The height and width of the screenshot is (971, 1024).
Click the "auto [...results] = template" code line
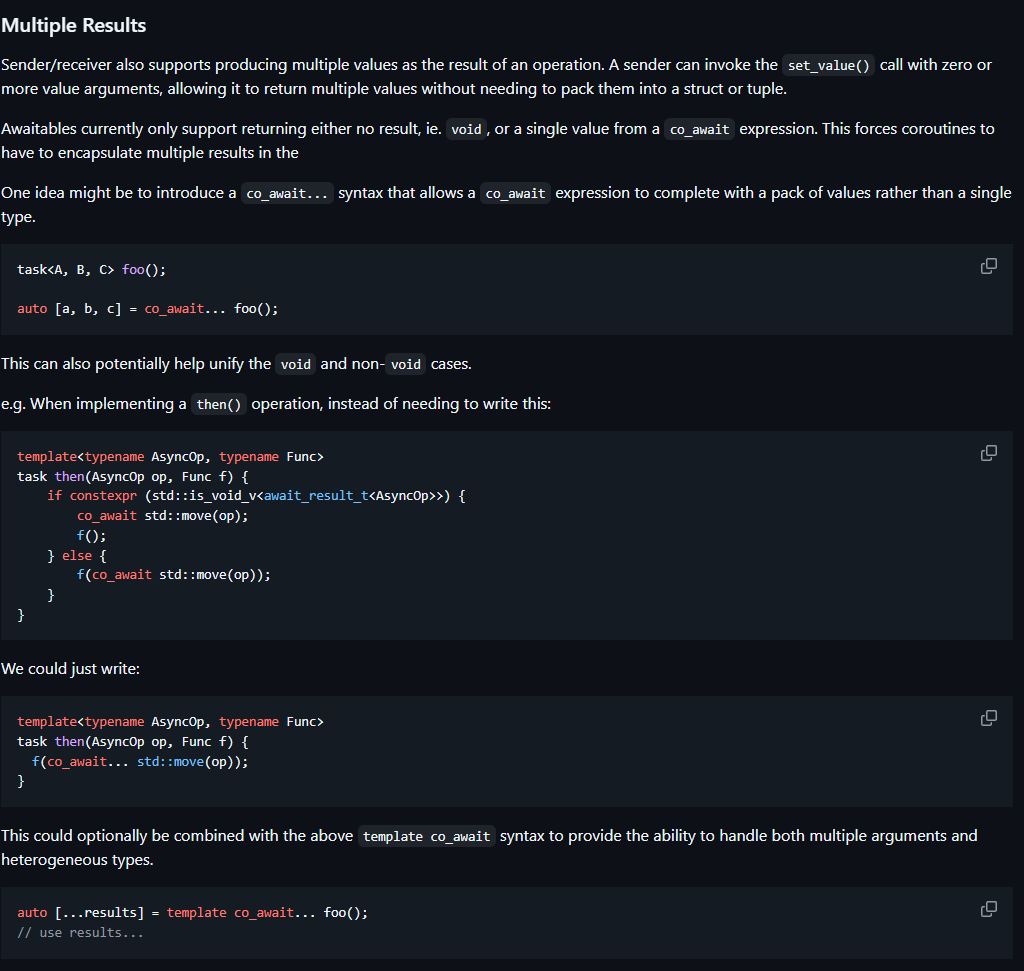[193, 912]
